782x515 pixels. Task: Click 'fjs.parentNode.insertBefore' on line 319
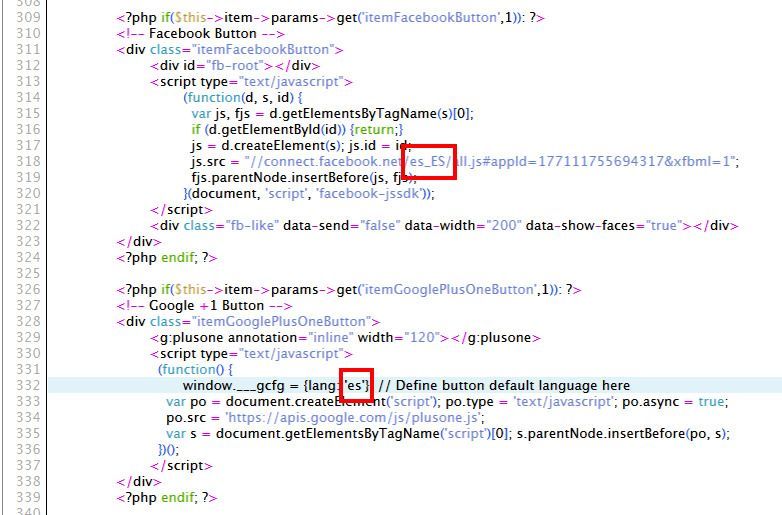coord(280,177)
